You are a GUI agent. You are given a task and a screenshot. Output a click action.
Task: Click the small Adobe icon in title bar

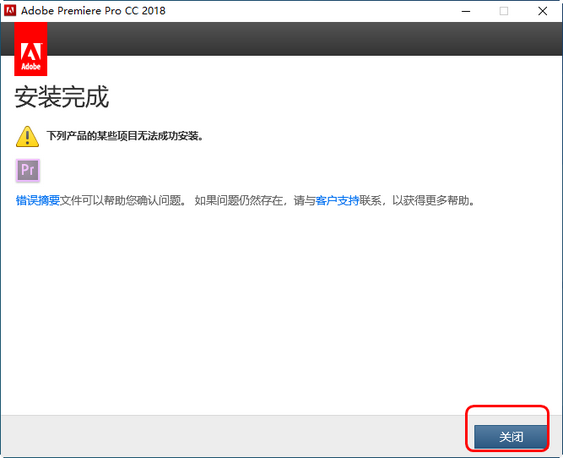pos(10,11)
